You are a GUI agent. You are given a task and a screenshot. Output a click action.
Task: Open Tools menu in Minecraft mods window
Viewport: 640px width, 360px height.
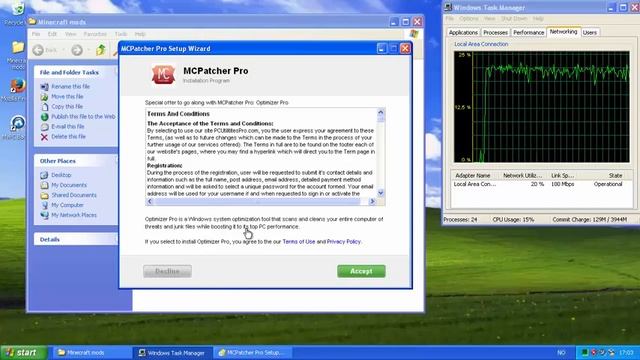[x=121, y=34]
